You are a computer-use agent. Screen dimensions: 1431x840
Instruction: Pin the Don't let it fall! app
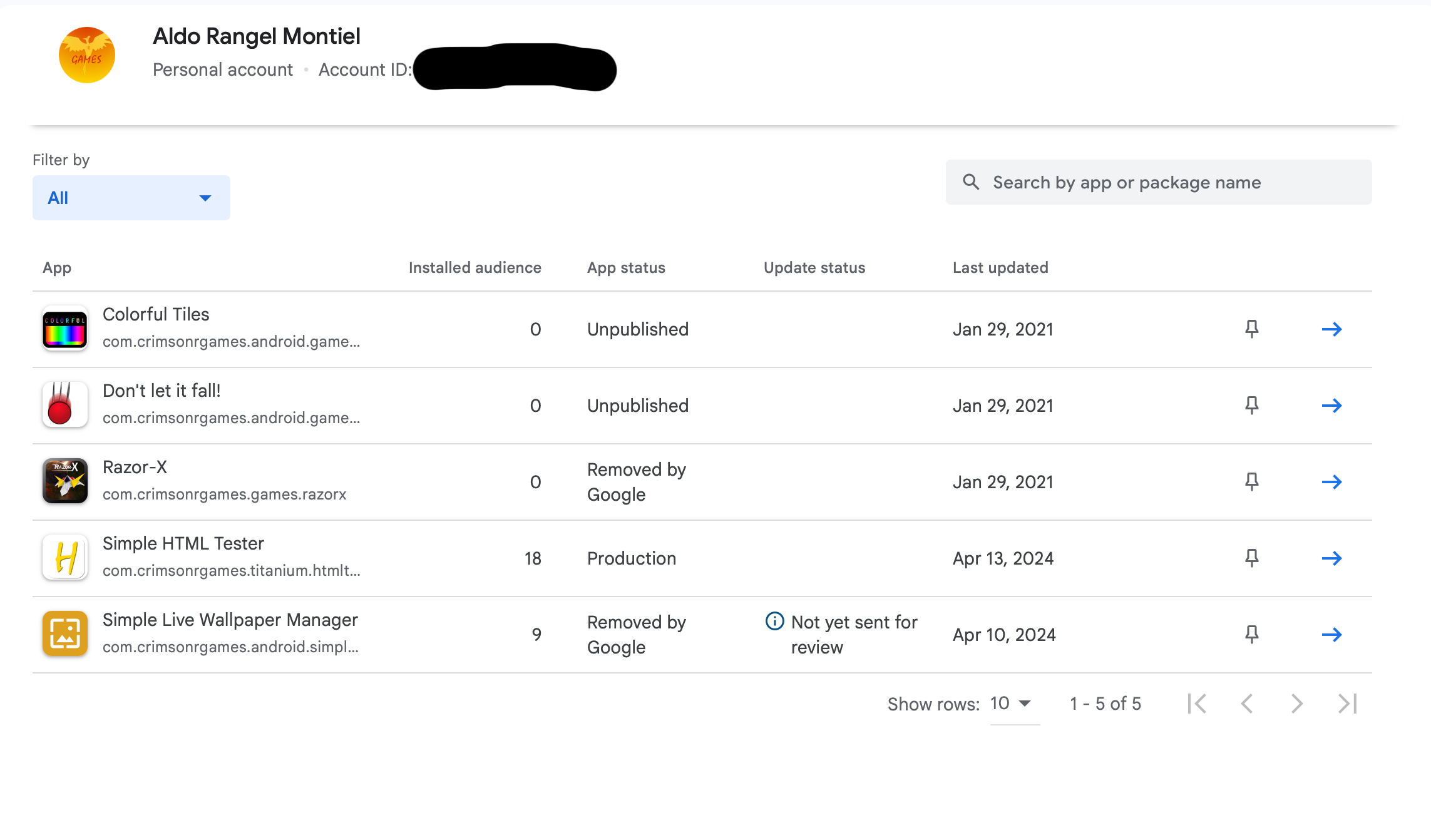click(x=1251, y=406)
